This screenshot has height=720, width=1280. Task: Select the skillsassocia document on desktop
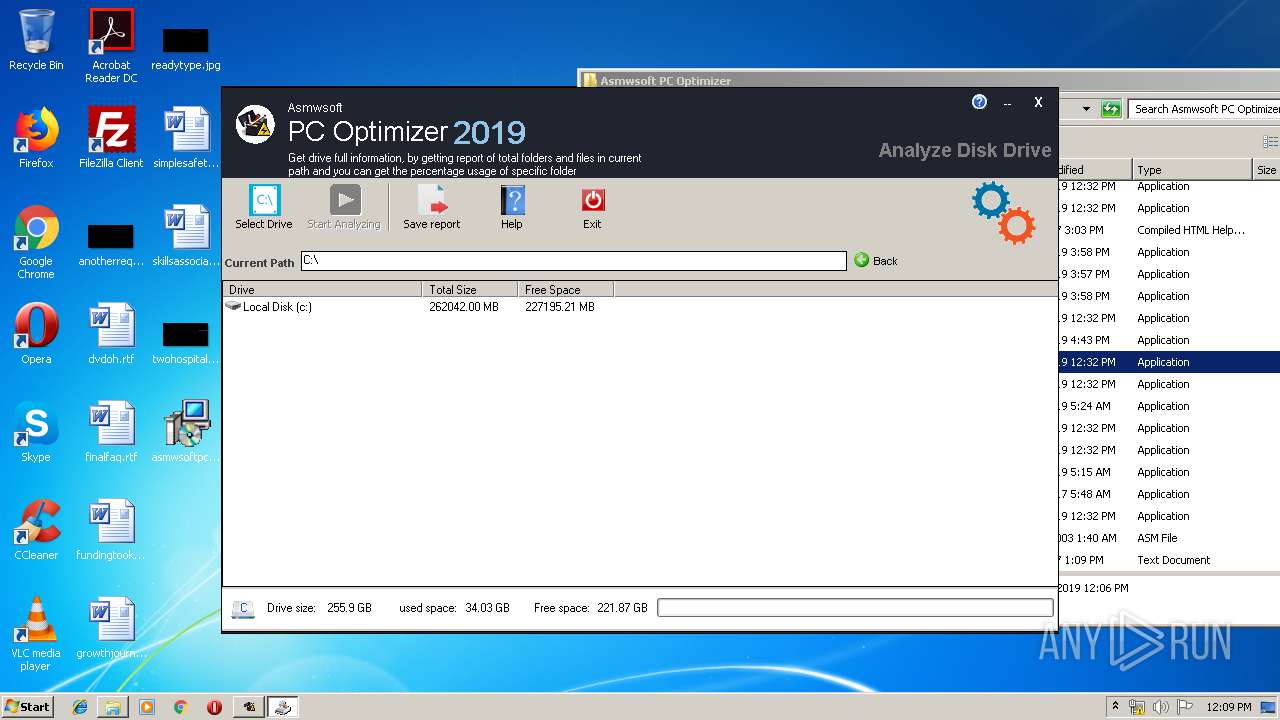coord(186,236)
